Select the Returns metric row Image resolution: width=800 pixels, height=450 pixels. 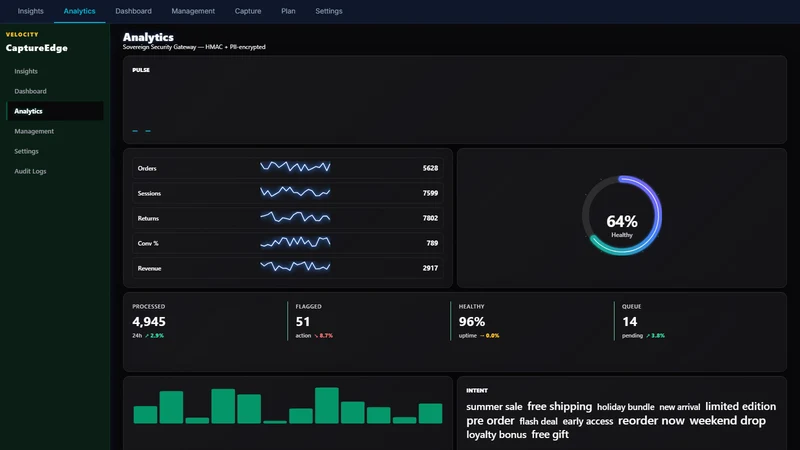[x=288, y=218]
